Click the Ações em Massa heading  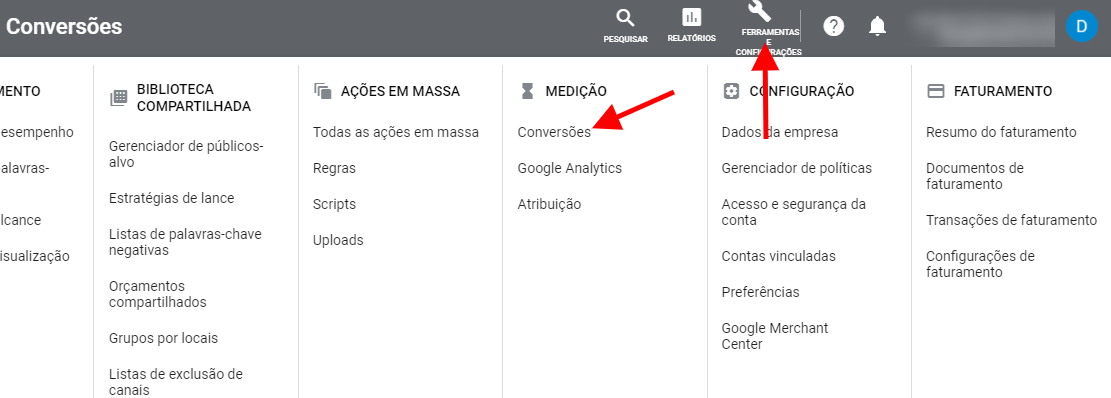click(400, 91)
